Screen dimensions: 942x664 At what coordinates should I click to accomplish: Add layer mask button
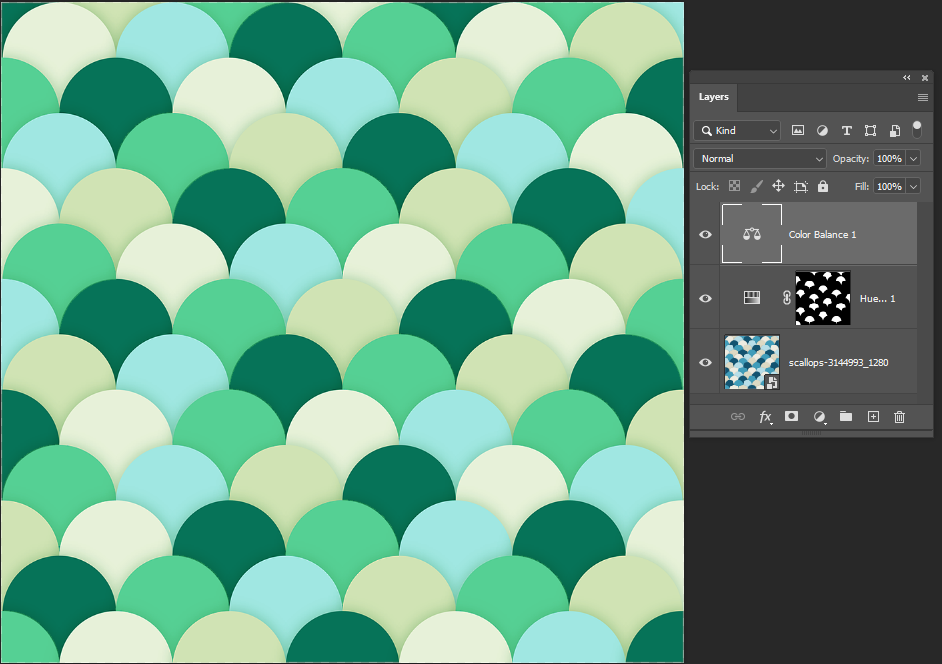792,416
